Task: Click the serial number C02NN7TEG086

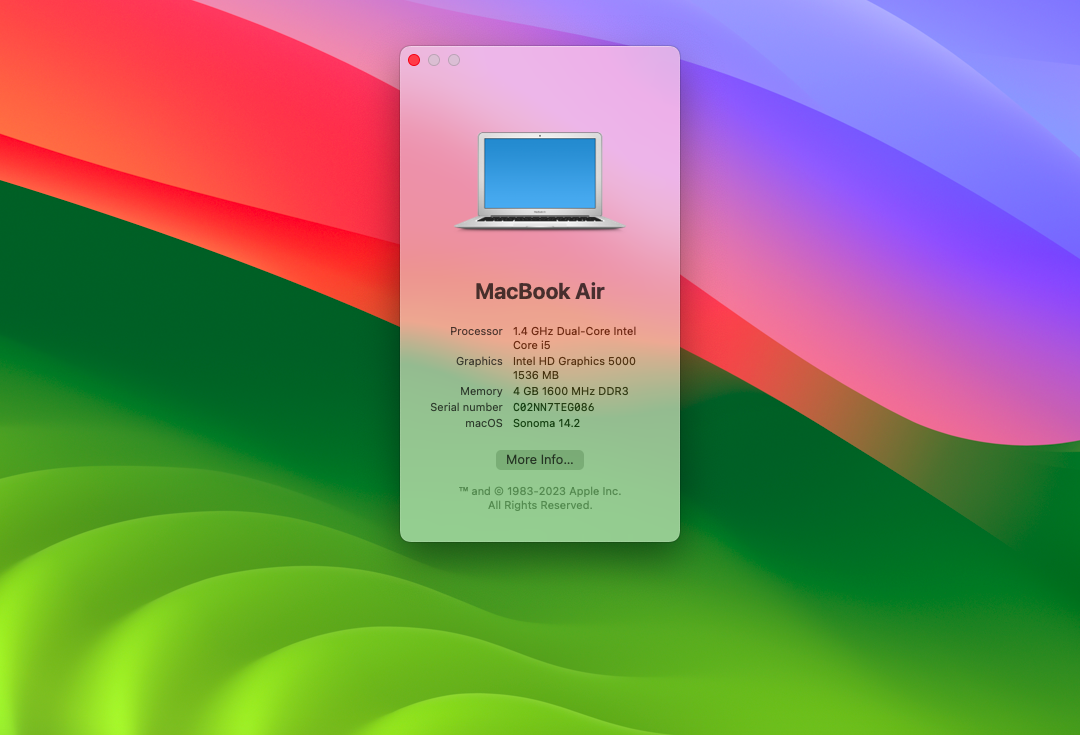Action: [x=553, y=407]
